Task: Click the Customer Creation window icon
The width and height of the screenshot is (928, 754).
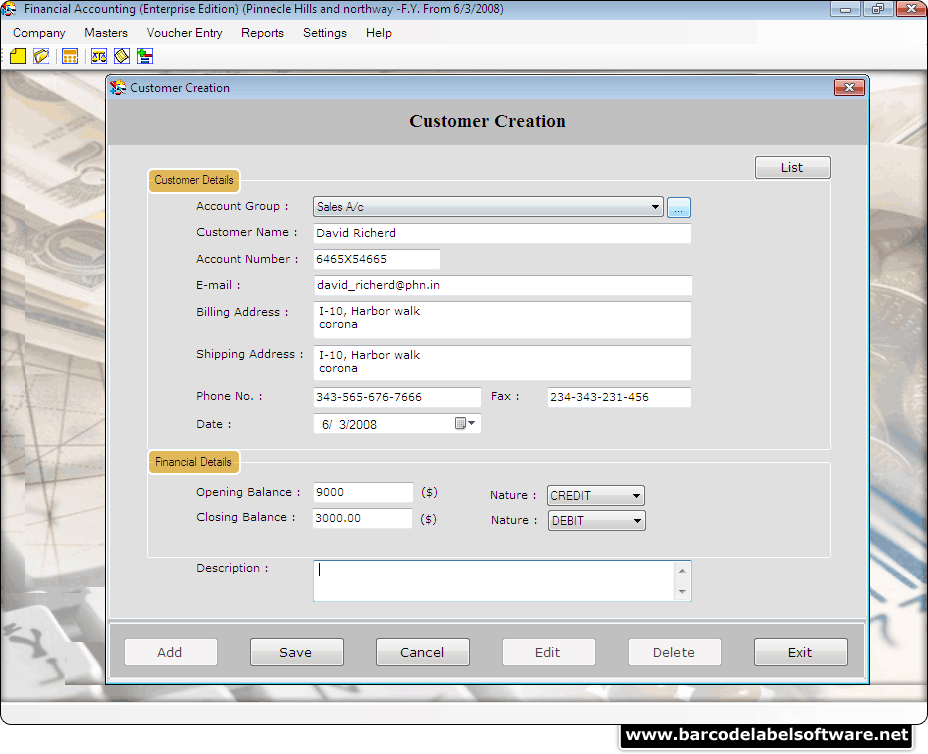Action: click(x=118, y=88)
